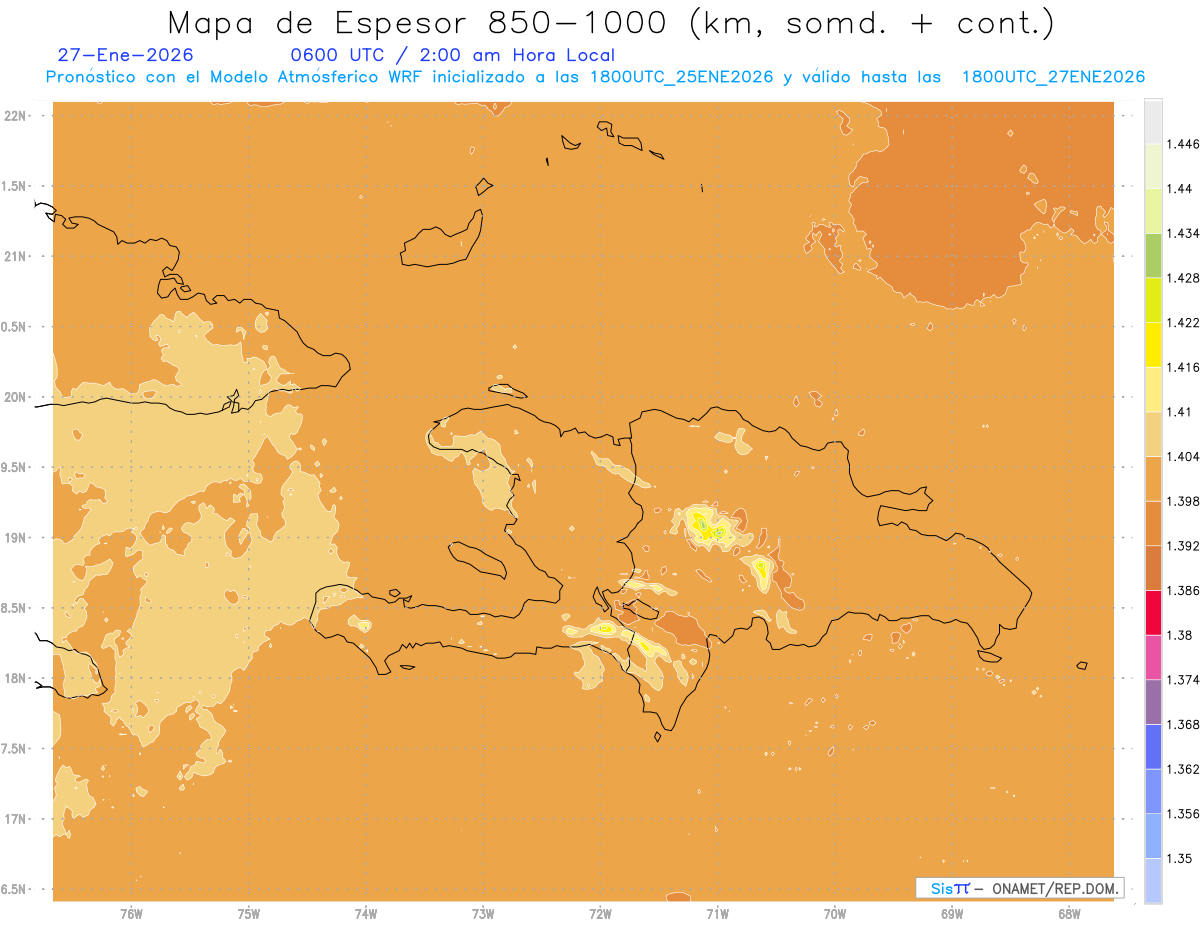Pick the bright yellow swatch between 1.416 and 1.422
The height and width of the screenshot is (927, 1200).
(1153, 345)
